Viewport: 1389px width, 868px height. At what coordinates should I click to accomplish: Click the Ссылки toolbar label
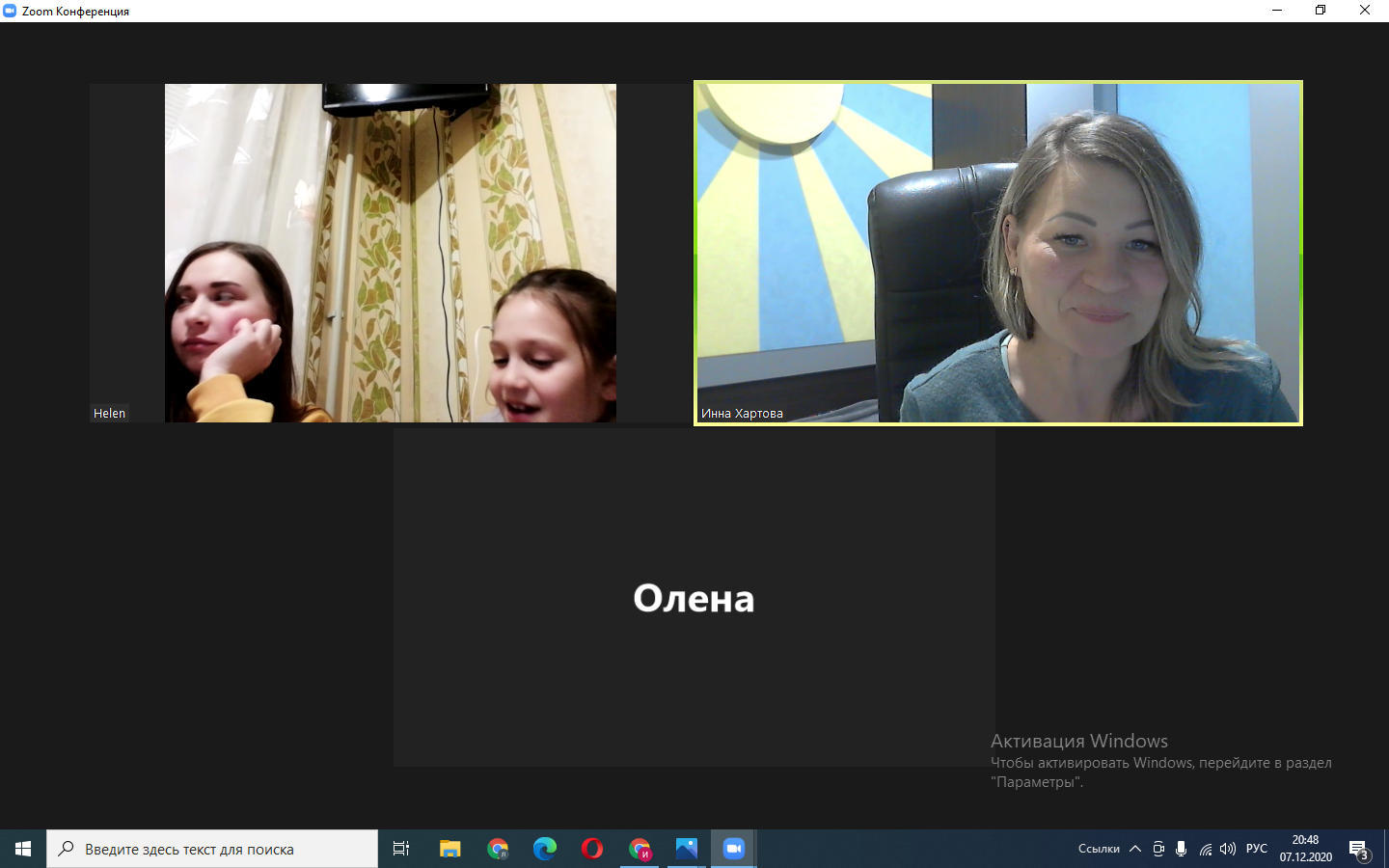(x=1099, y=849)
